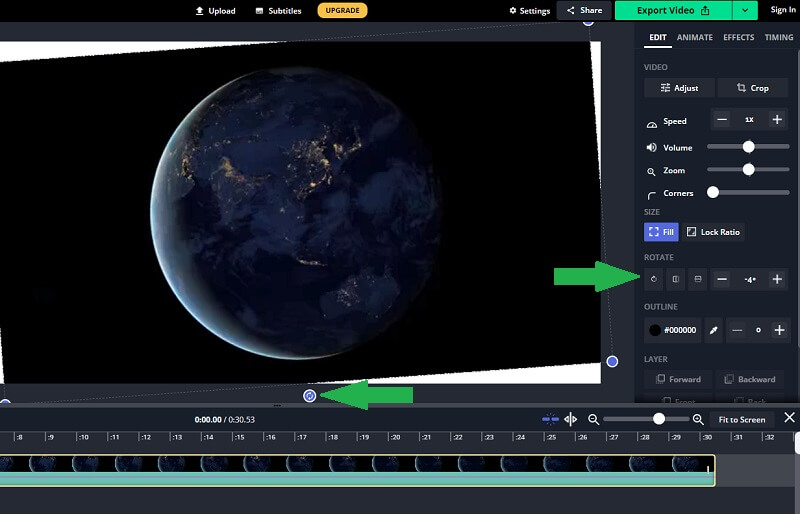This screenshot has height=514, width=800.
Task: Toggle the Lock Ratio option
Action: 713,232
